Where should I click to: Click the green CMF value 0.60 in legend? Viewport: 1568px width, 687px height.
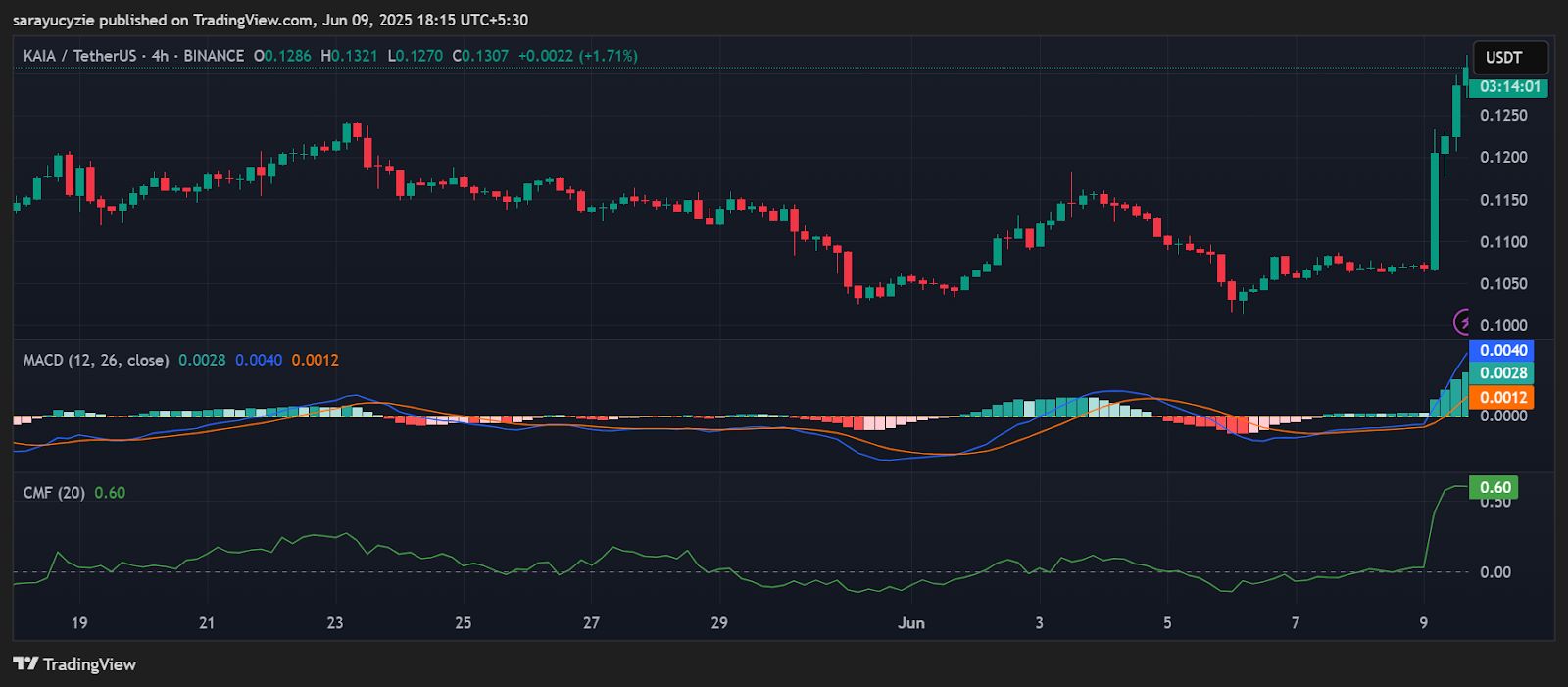pyautogui.click(x=110, y=493)
